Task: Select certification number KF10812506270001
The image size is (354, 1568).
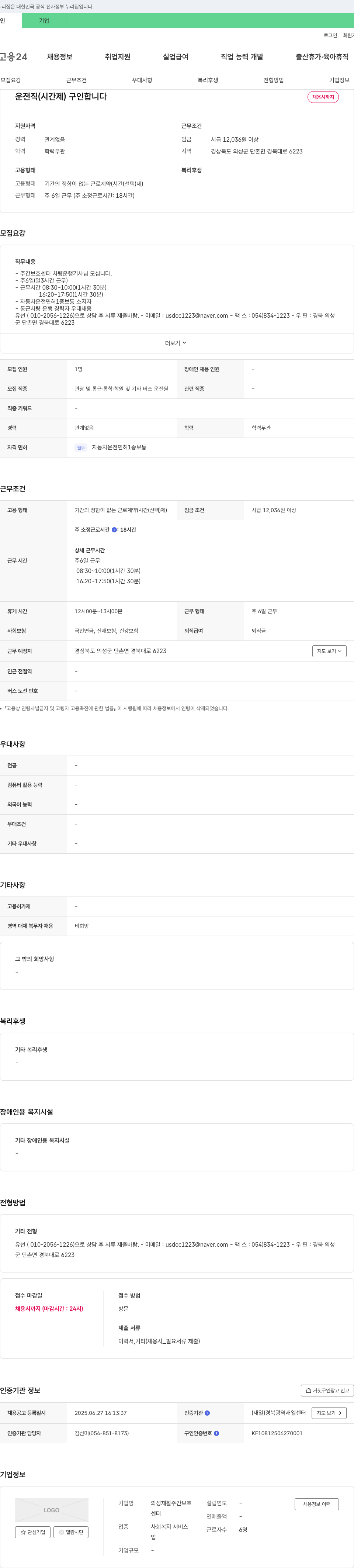Action: coord(277,1433)
